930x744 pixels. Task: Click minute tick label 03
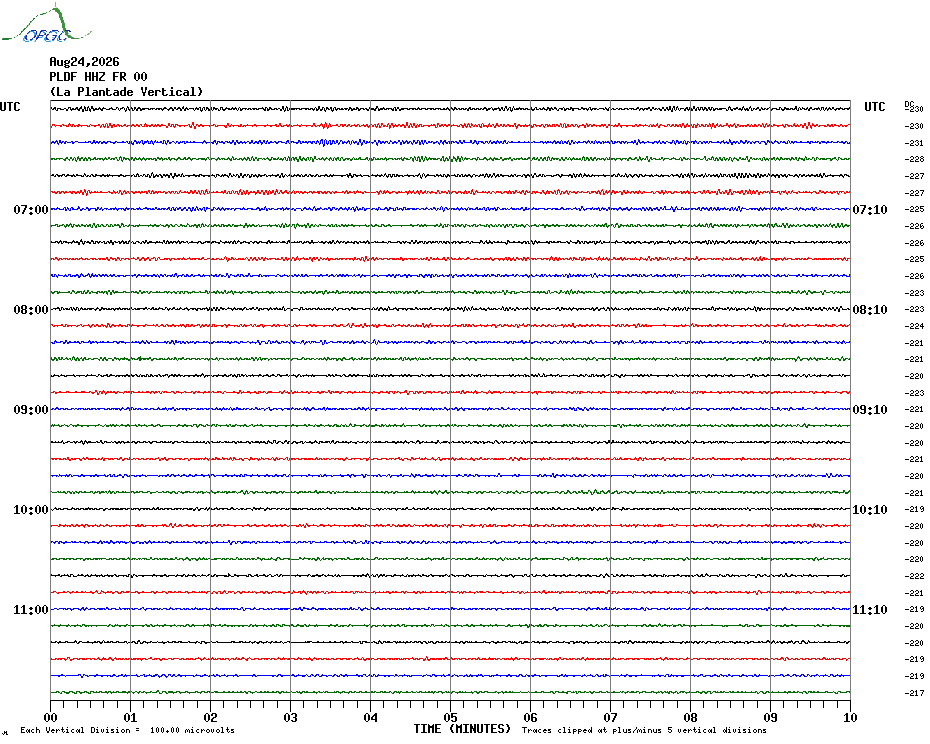point(291,717)
